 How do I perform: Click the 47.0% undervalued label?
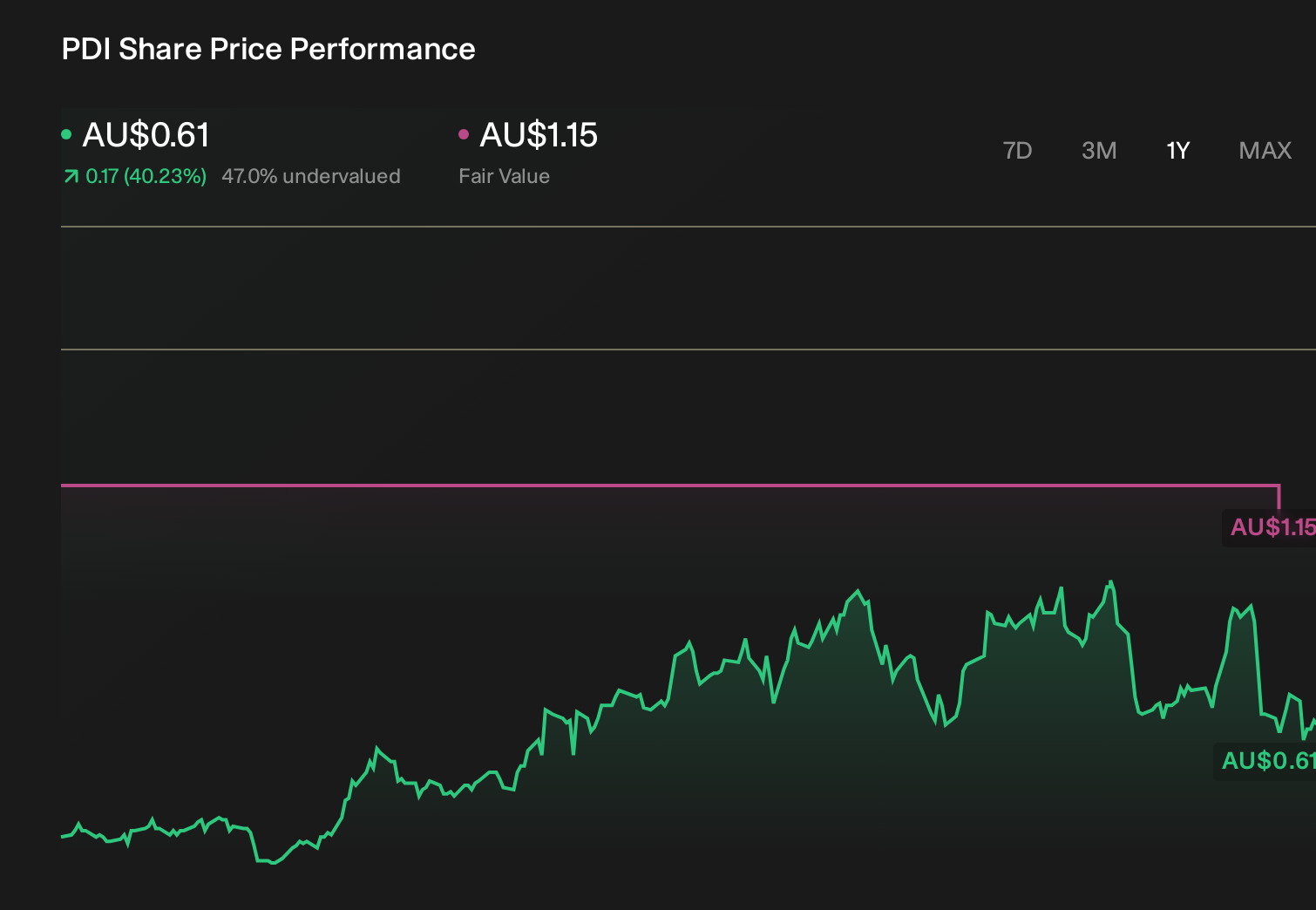(311, 177)
